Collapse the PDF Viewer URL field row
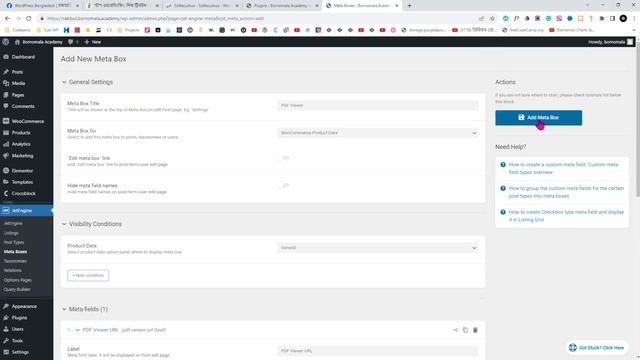The height and width of the screenshot is (360, 640). (78, 330)
